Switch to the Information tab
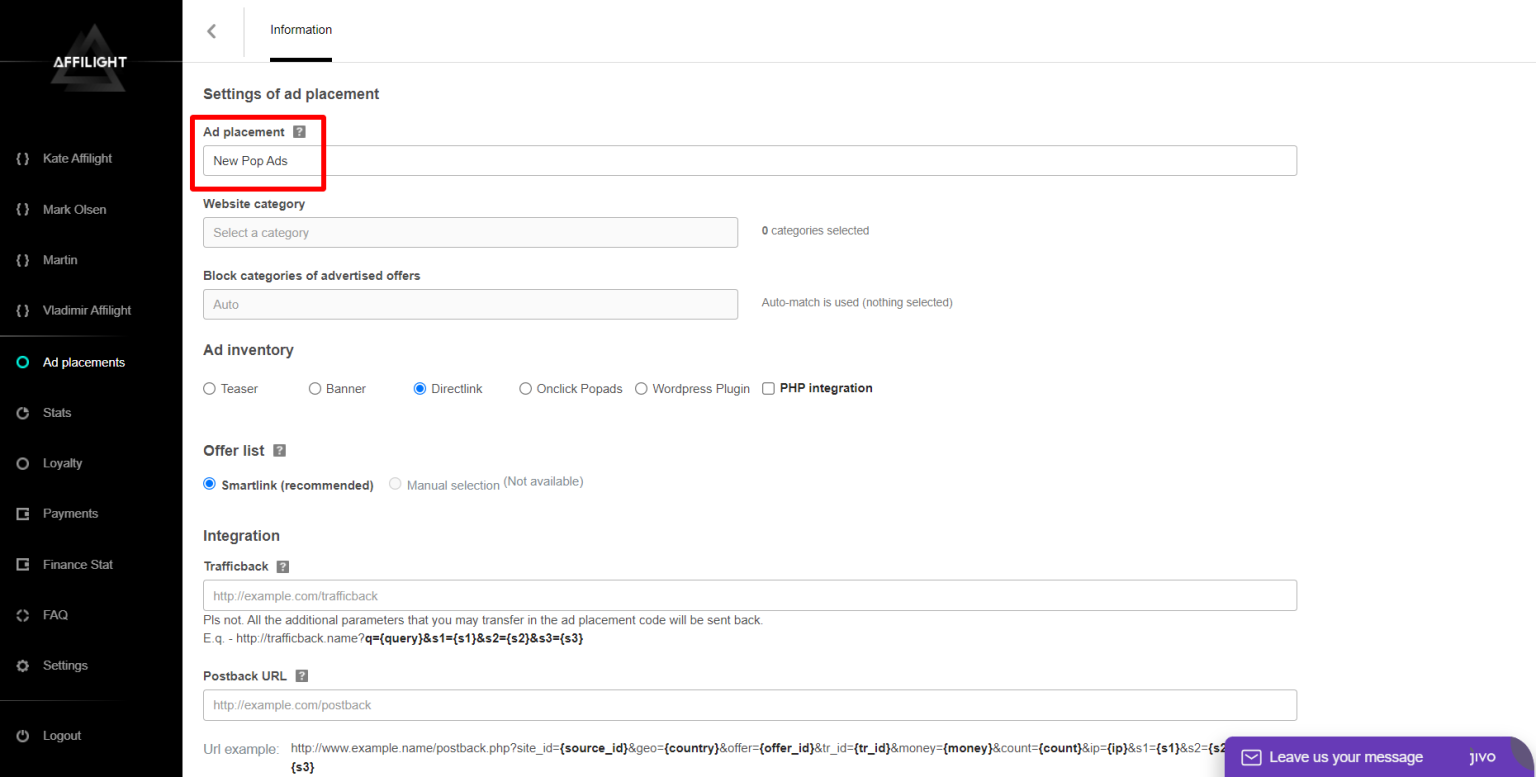The image size is (1536, 777). (300, 30)
